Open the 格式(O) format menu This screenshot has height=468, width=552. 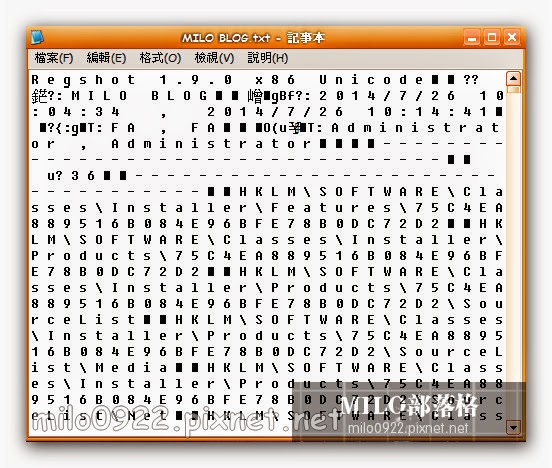(x=161, y=58)
